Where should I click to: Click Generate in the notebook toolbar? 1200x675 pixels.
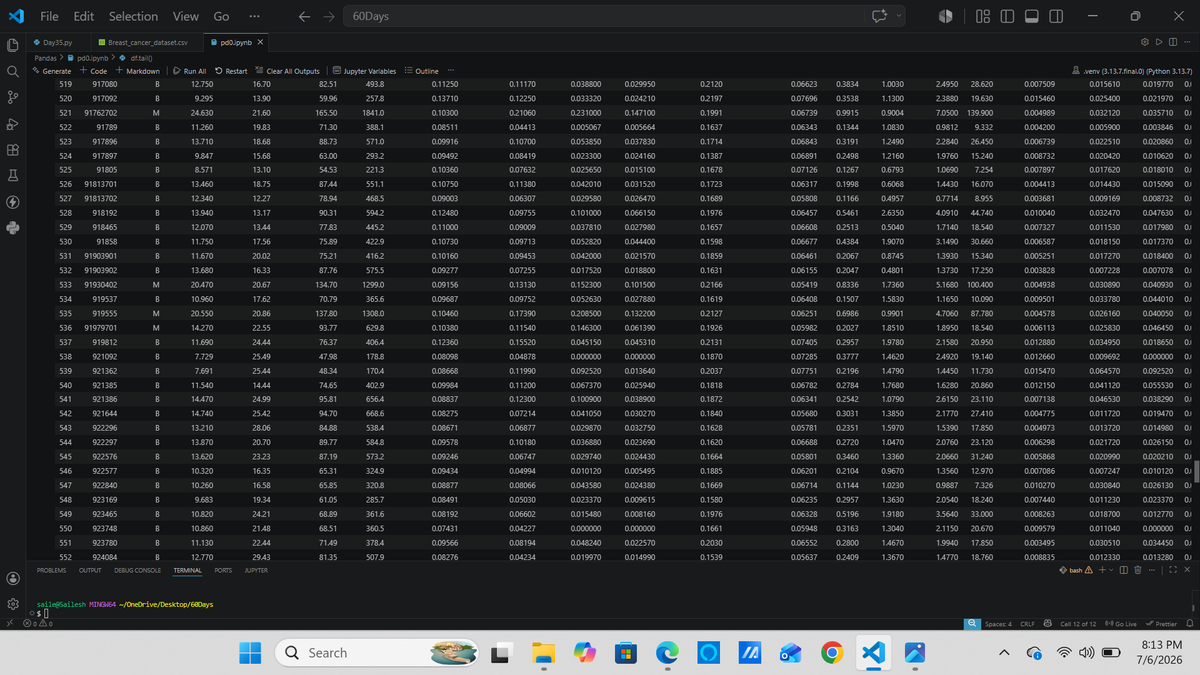[52, 71]
